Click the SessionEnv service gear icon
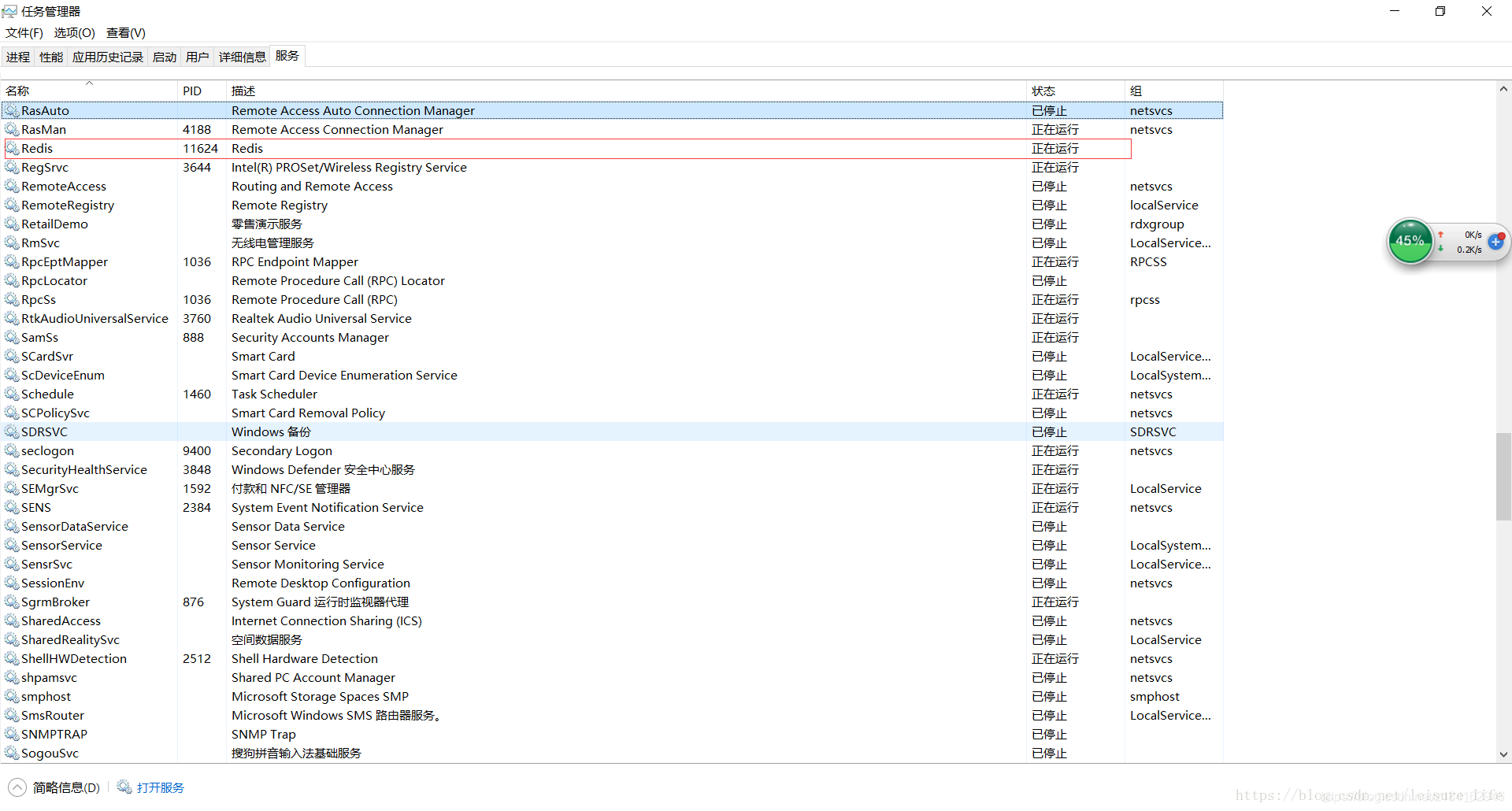 (12, 583)
